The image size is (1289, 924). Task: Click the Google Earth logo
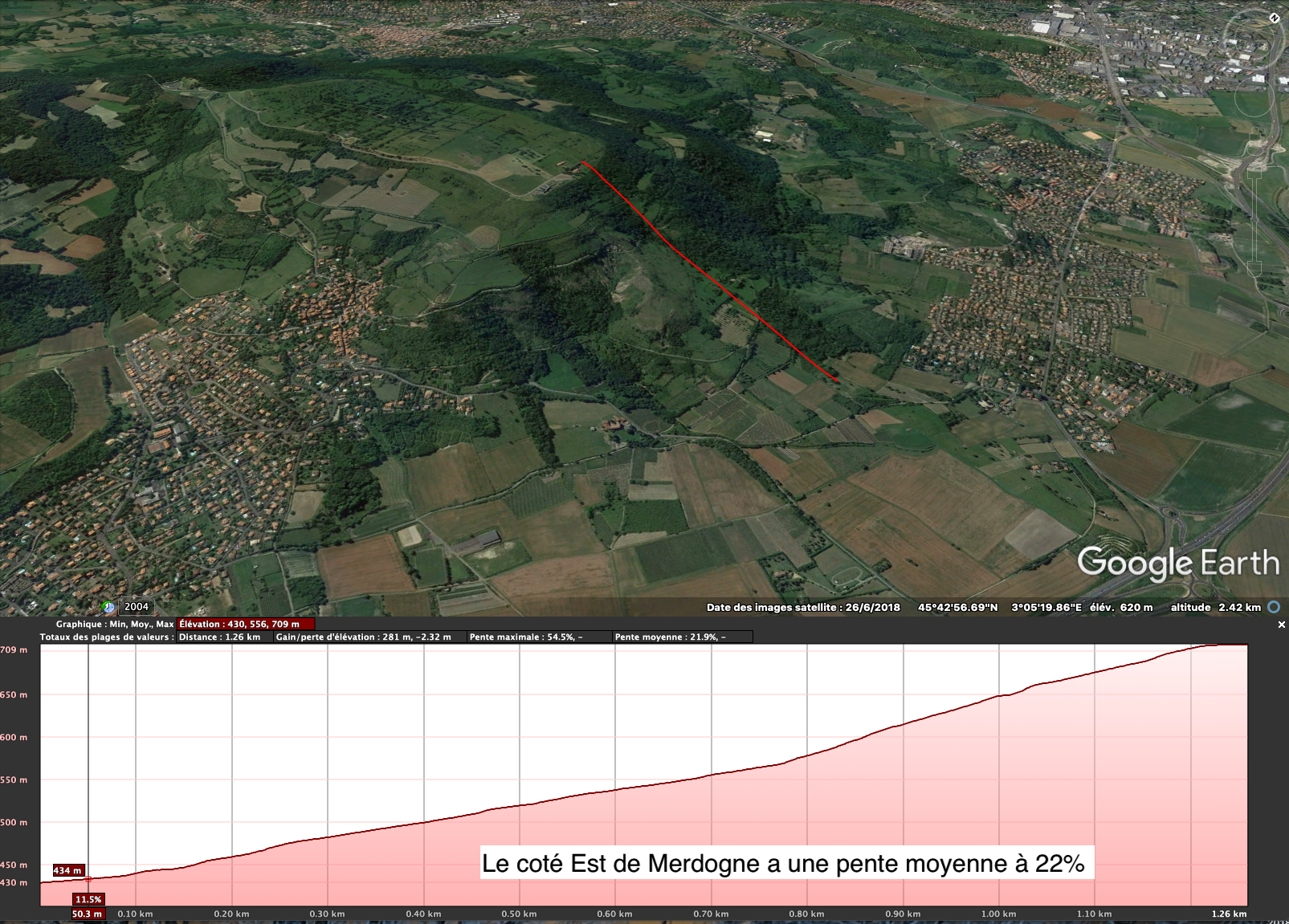point(1177,564)
